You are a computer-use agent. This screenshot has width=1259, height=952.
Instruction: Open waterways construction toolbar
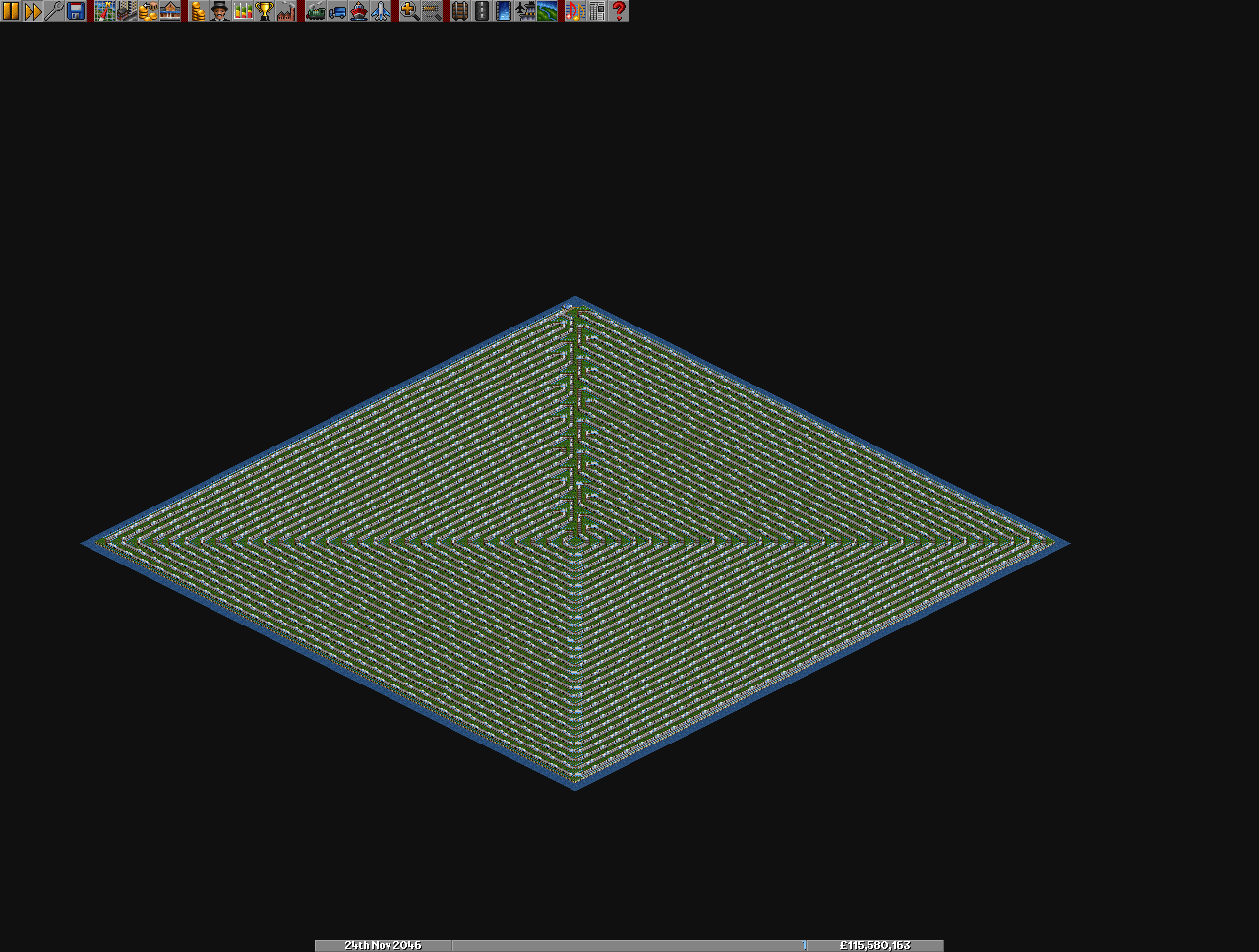(504, 11)
